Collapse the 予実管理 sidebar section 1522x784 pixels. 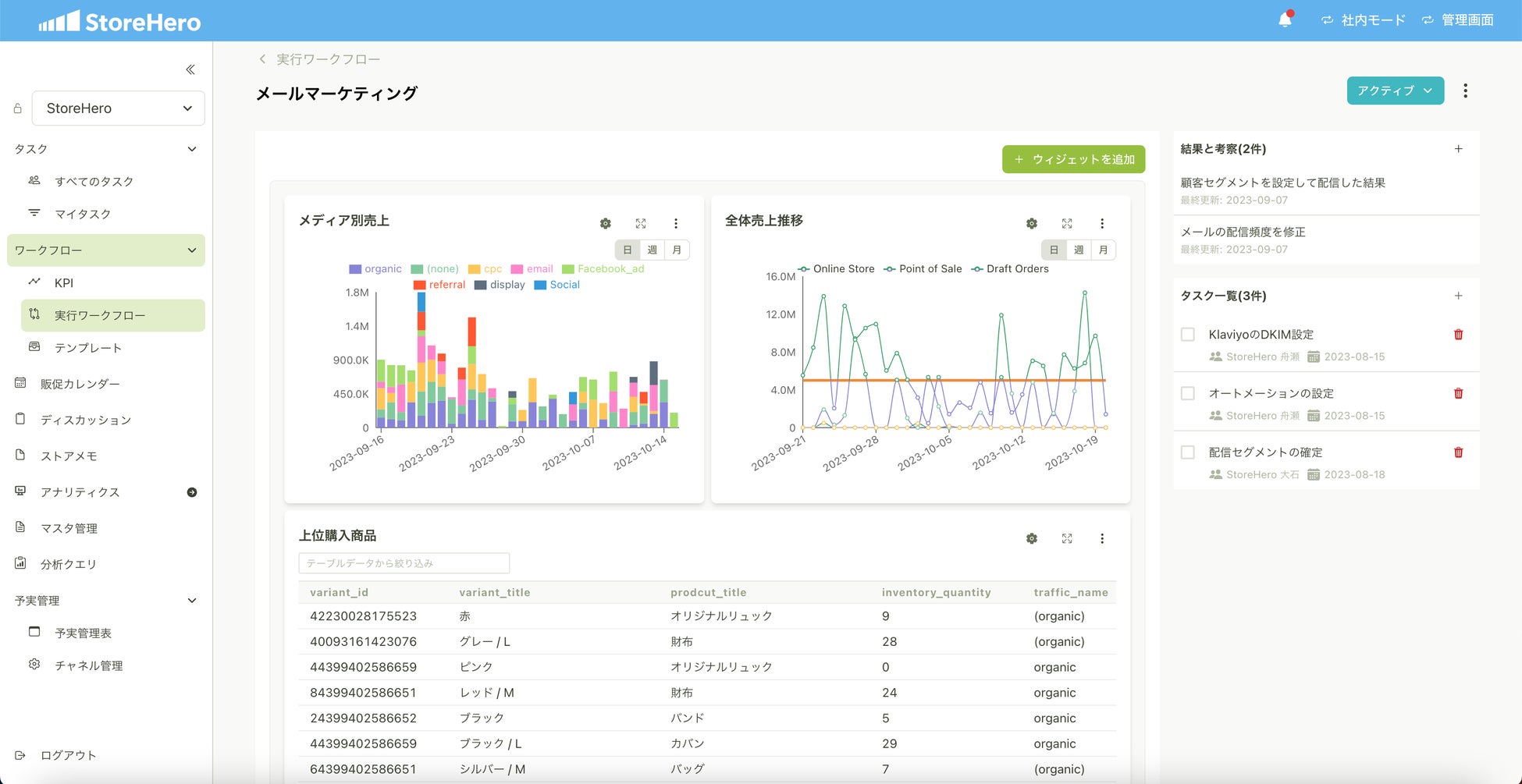coord(191,601)
